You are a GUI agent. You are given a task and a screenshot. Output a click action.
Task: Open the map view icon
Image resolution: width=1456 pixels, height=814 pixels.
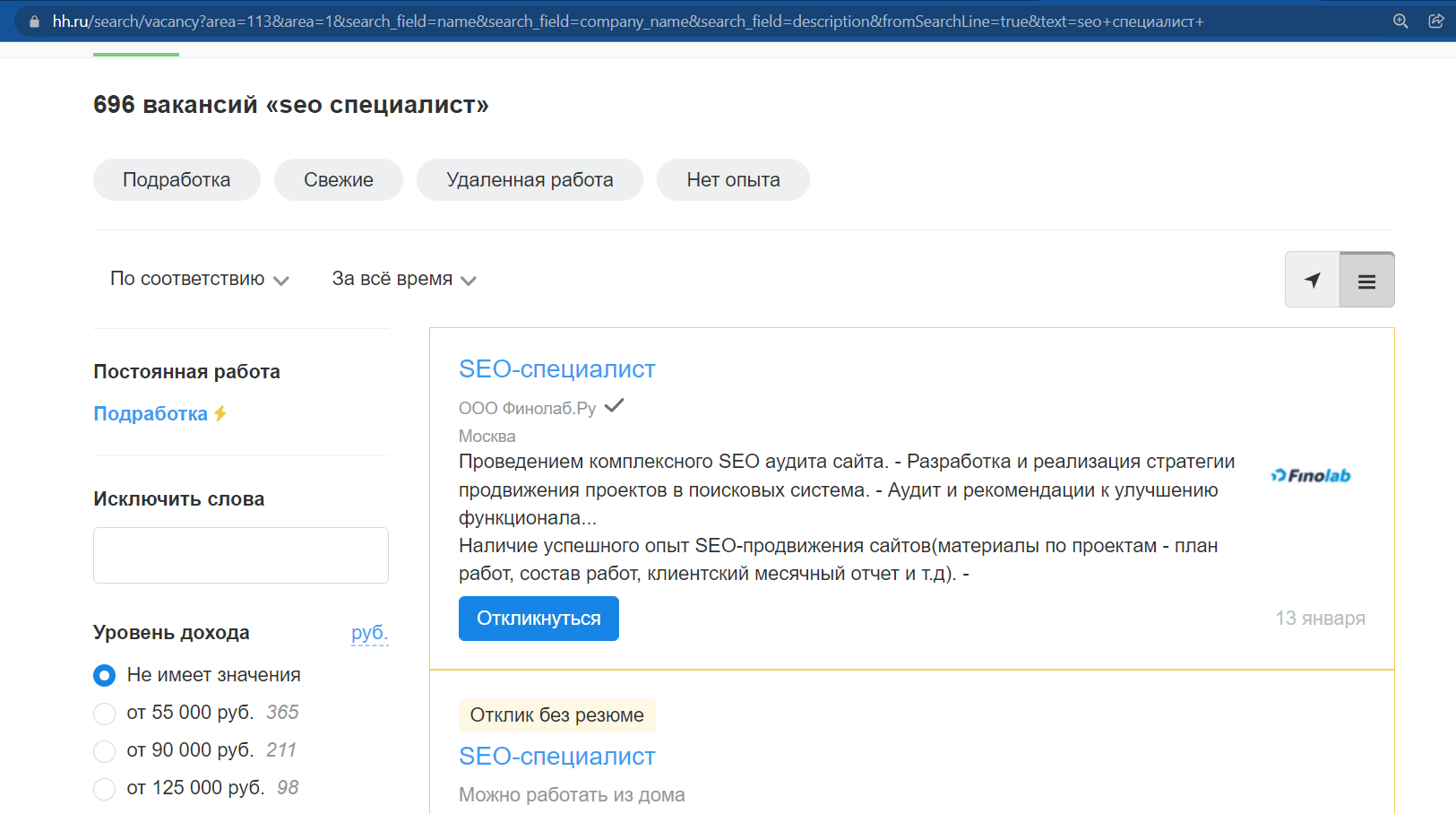(x=1311, y=279)
